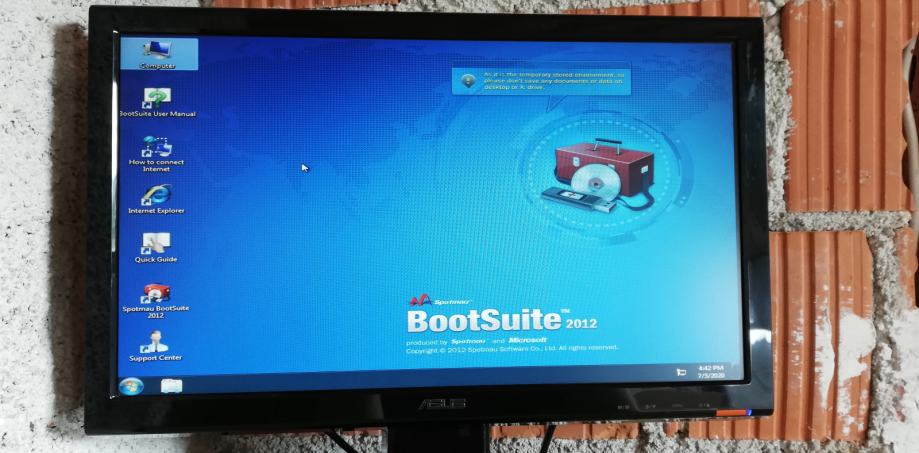
Task: Open the Quick Guide shortcut
Action: coord(156,247)
